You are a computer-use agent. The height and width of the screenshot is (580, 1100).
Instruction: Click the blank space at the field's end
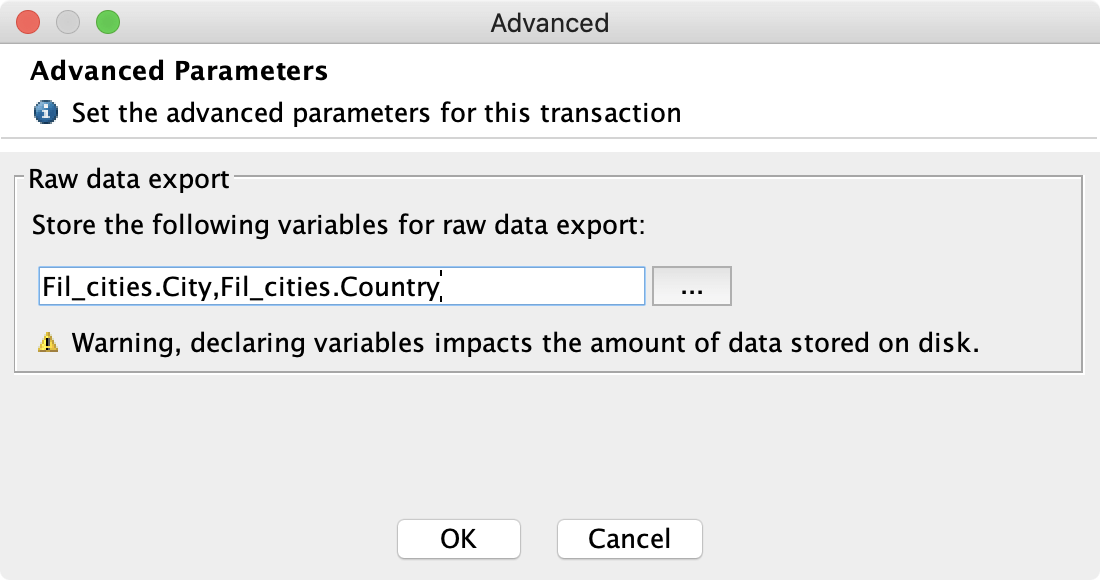click(544, 286)
